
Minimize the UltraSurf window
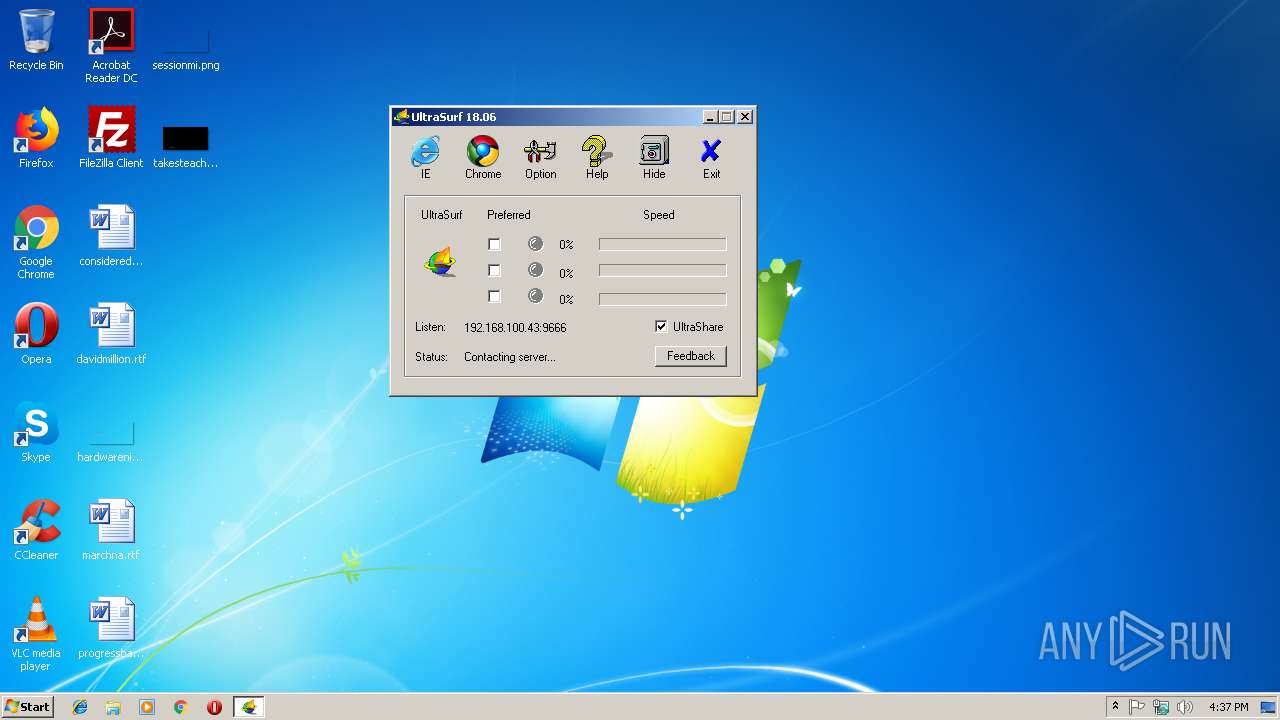click(x=710, y=117)
